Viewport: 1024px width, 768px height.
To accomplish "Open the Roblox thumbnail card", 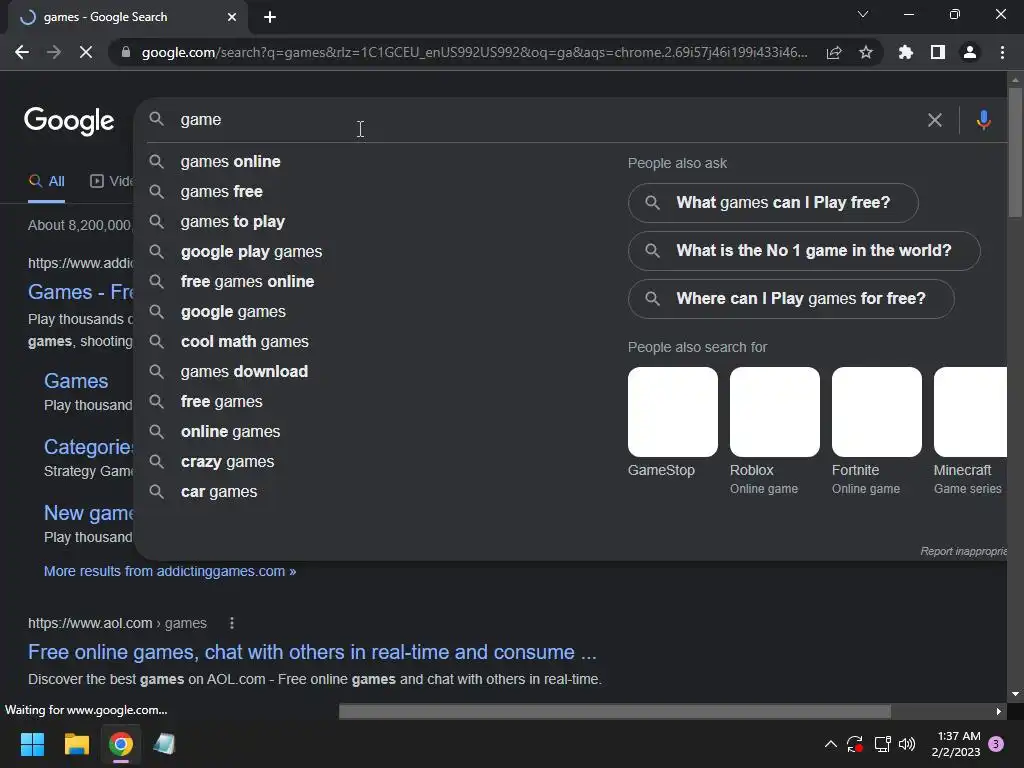I will click(x=775, y=412).
